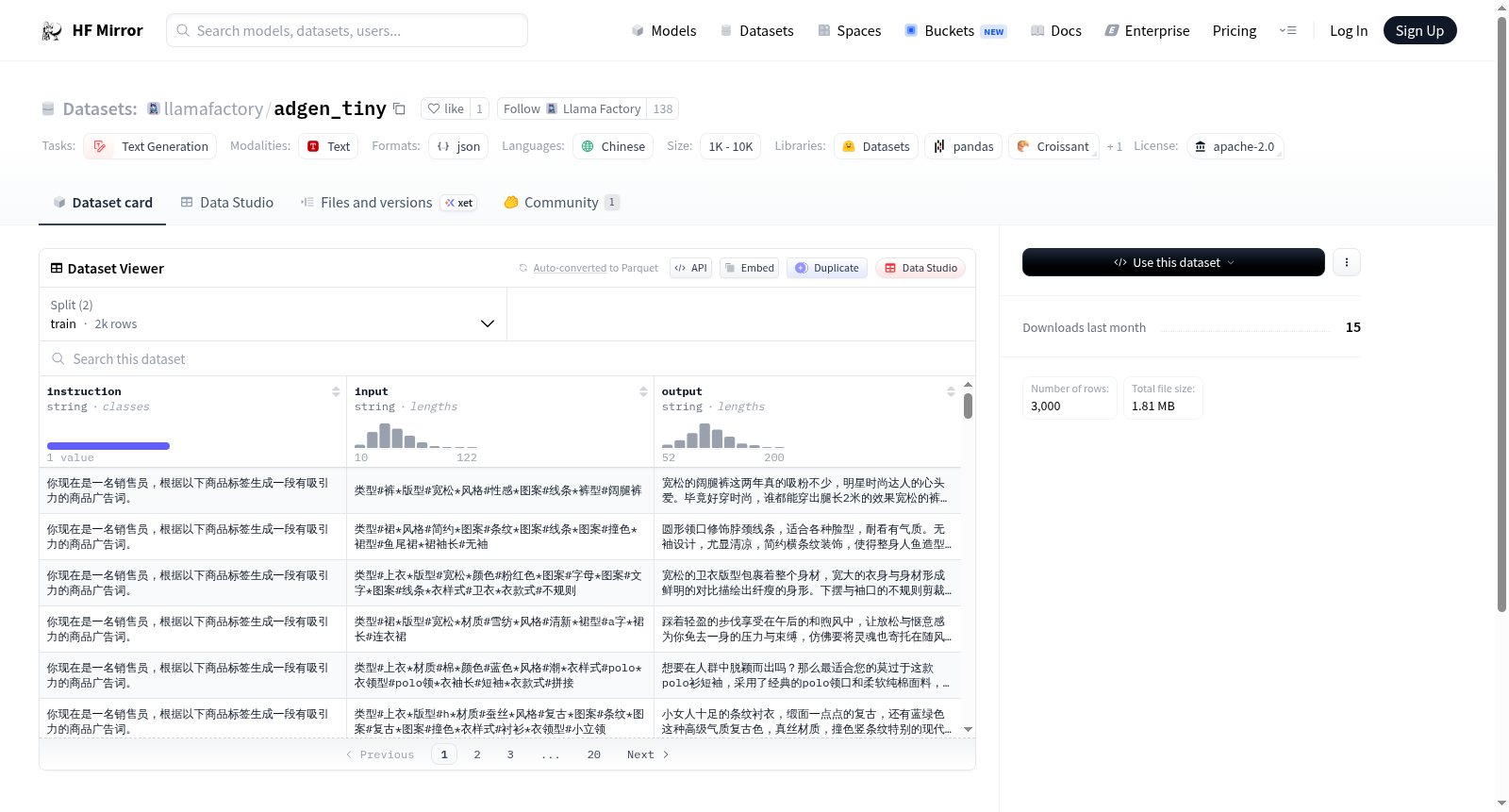Click the Log In link

click(1349, 31)
